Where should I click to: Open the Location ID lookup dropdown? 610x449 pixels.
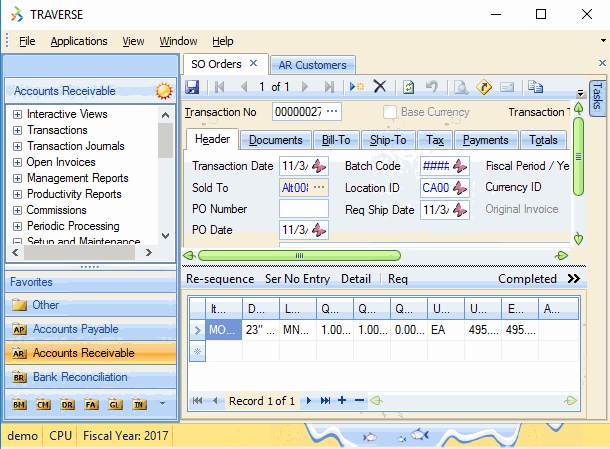(459, 187)
